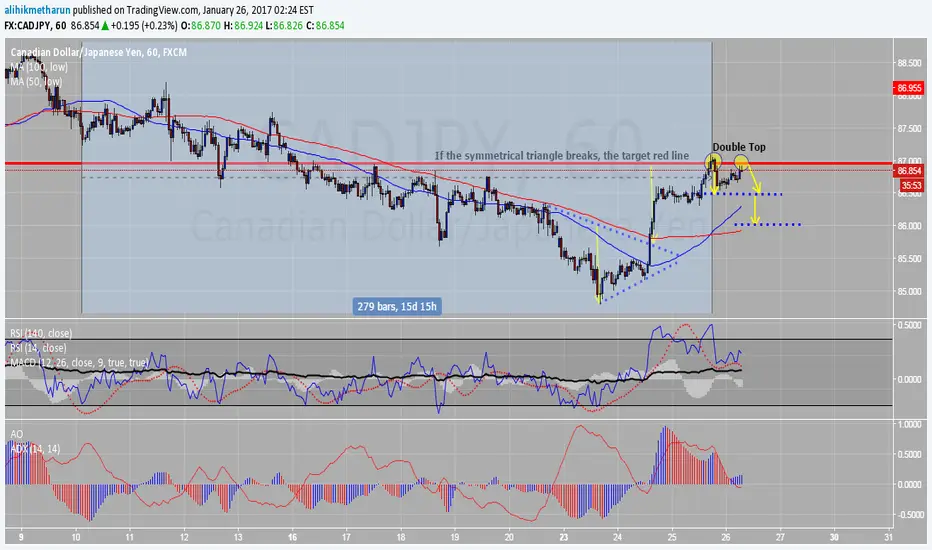Click the 35:53 bar countdown tag
The height and width of the screenshot is (550, 932).
pos(912,186)
